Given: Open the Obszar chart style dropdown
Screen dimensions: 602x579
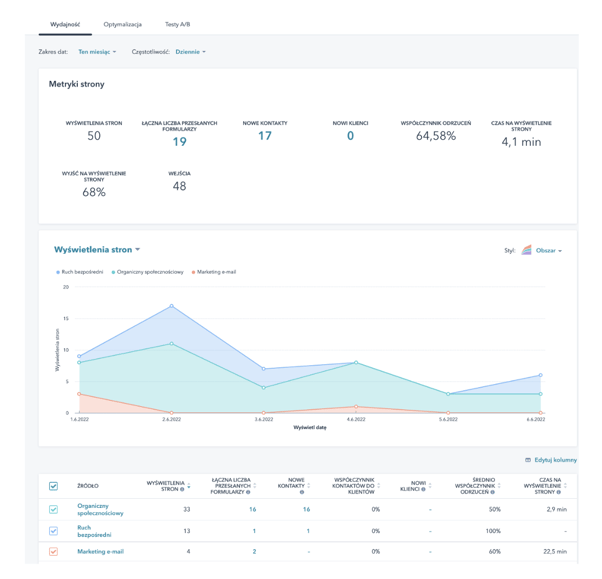Looking at the screenshot, I should (x=549, y=251).
